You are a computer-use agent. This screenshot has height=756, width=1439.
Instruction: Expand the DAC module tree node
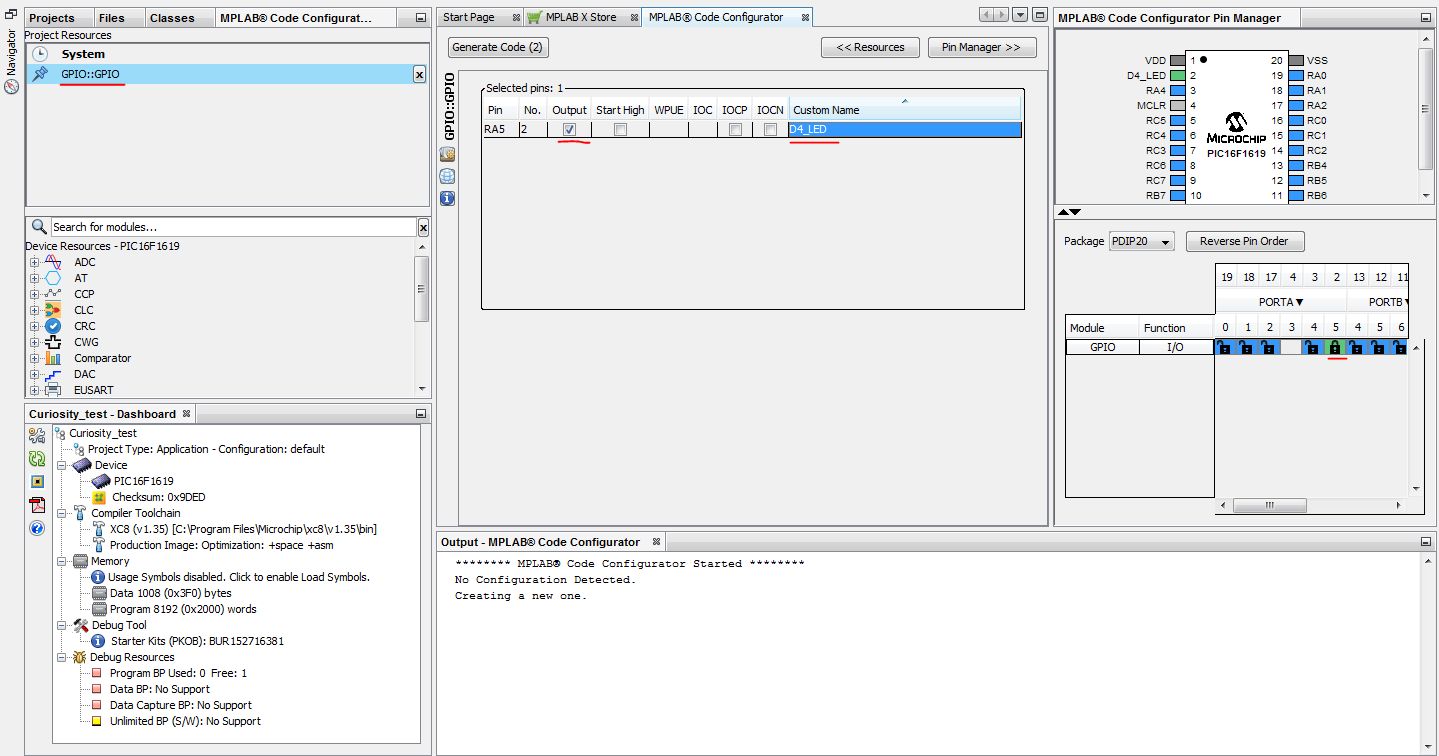(35, 374)
